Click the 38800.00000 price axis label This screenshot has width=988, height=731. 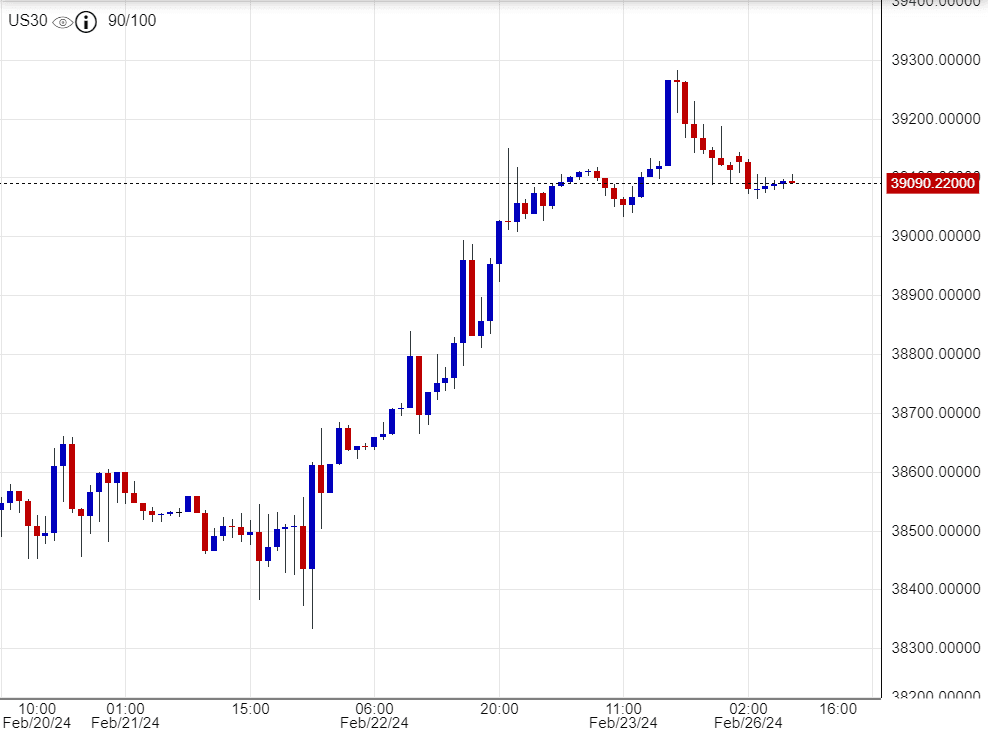932,354
